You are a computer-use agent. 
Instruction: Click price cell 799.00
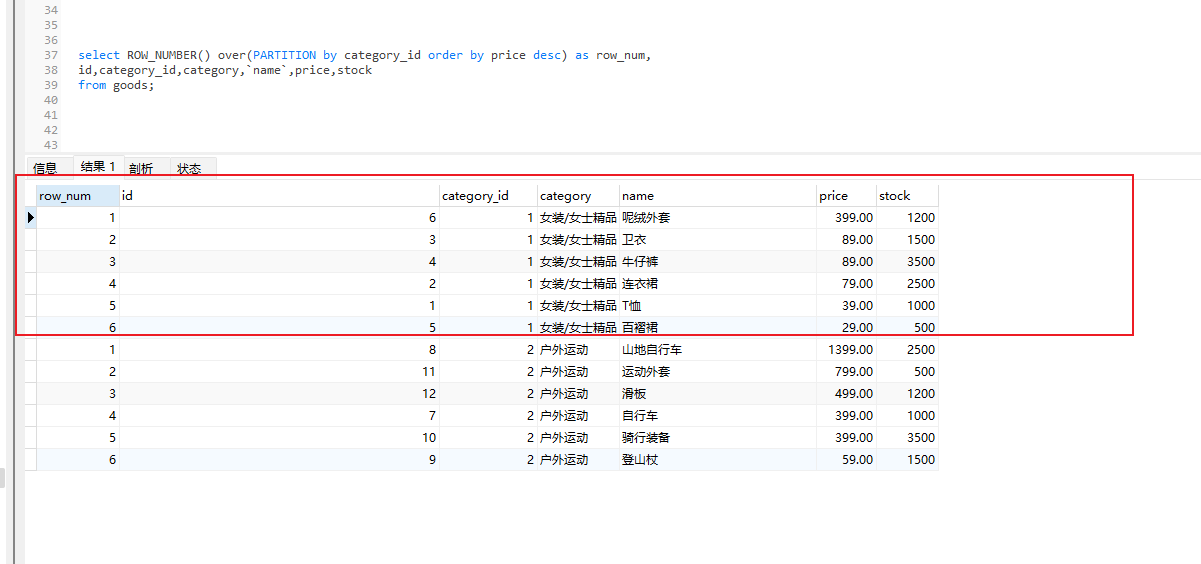(x=846, y=372)
